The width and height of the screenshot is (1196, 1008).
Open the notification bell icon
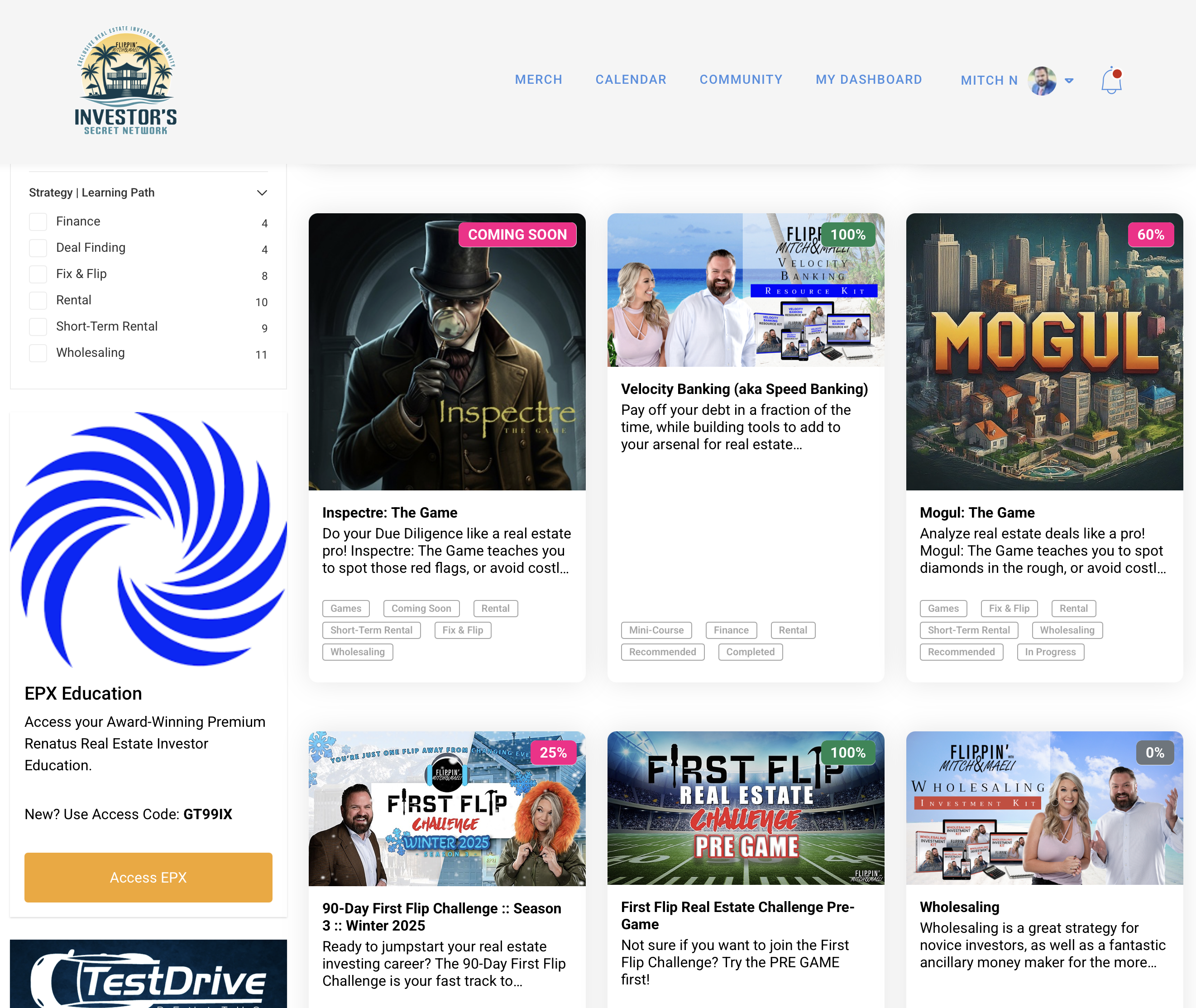(x=1111, y=81)
